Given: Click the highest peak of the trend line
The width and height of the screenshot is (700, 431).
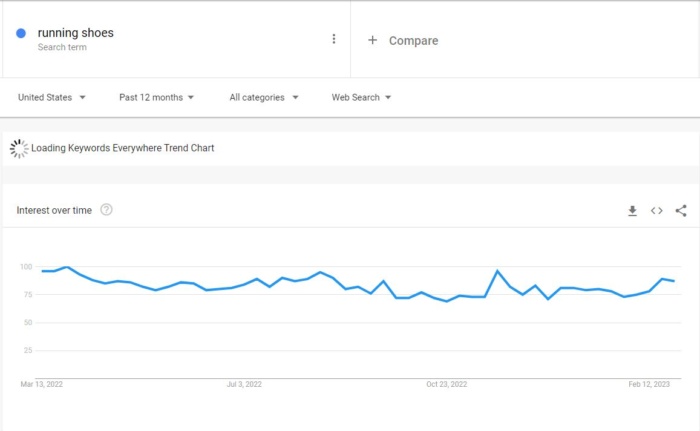Looking at the screenshot, I should (67, 267).
